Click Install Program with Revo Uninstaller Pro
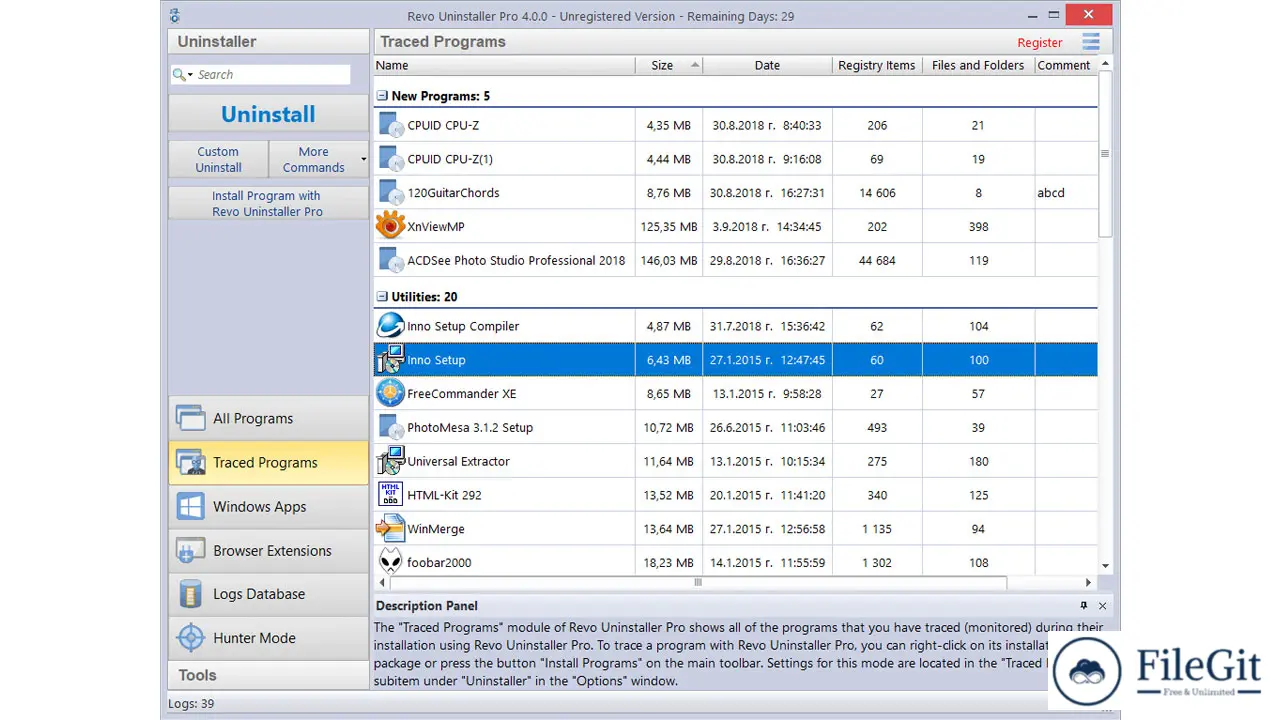The height and width of the screenshot is (720, 1280). point(268,203)
